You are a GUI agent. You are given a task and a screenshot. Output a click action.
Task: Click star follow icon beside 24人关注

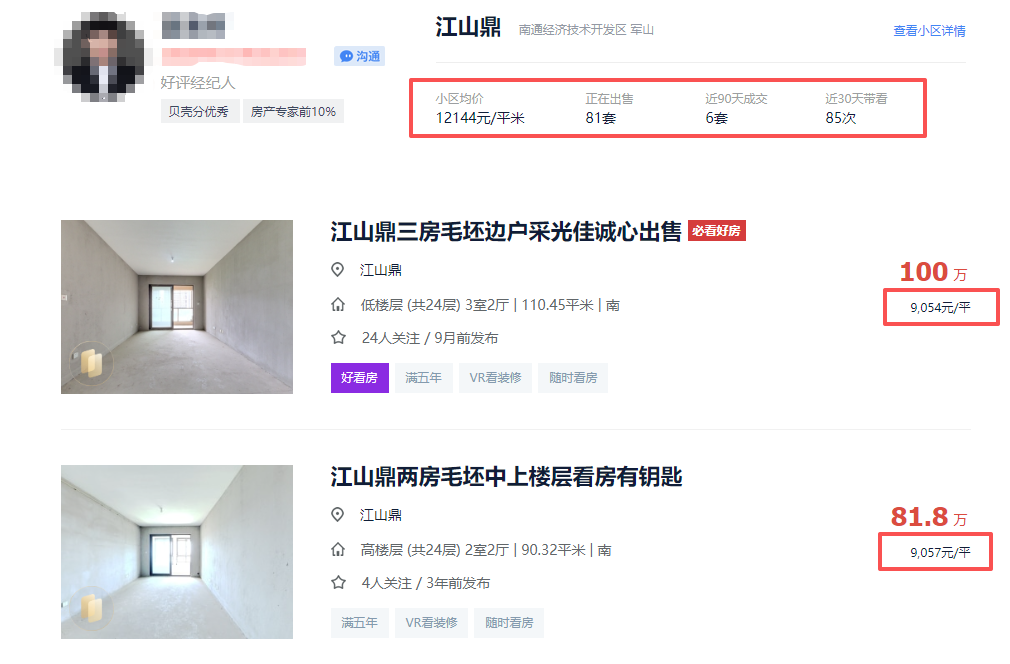(338, 338)
